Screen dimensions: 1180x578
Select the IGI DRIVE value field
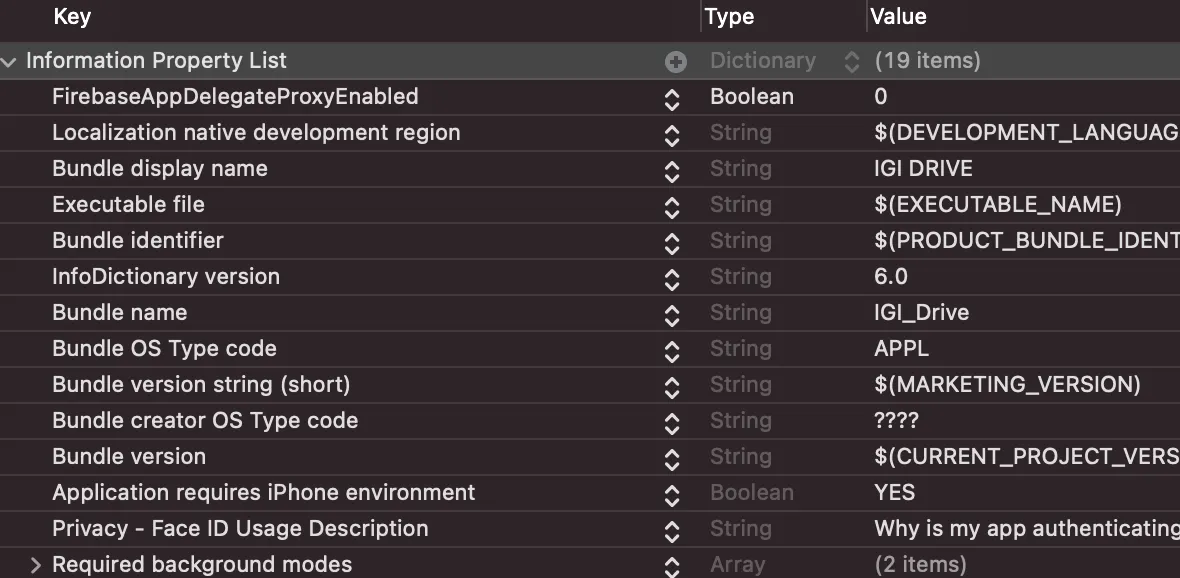[x=923, y=169]
